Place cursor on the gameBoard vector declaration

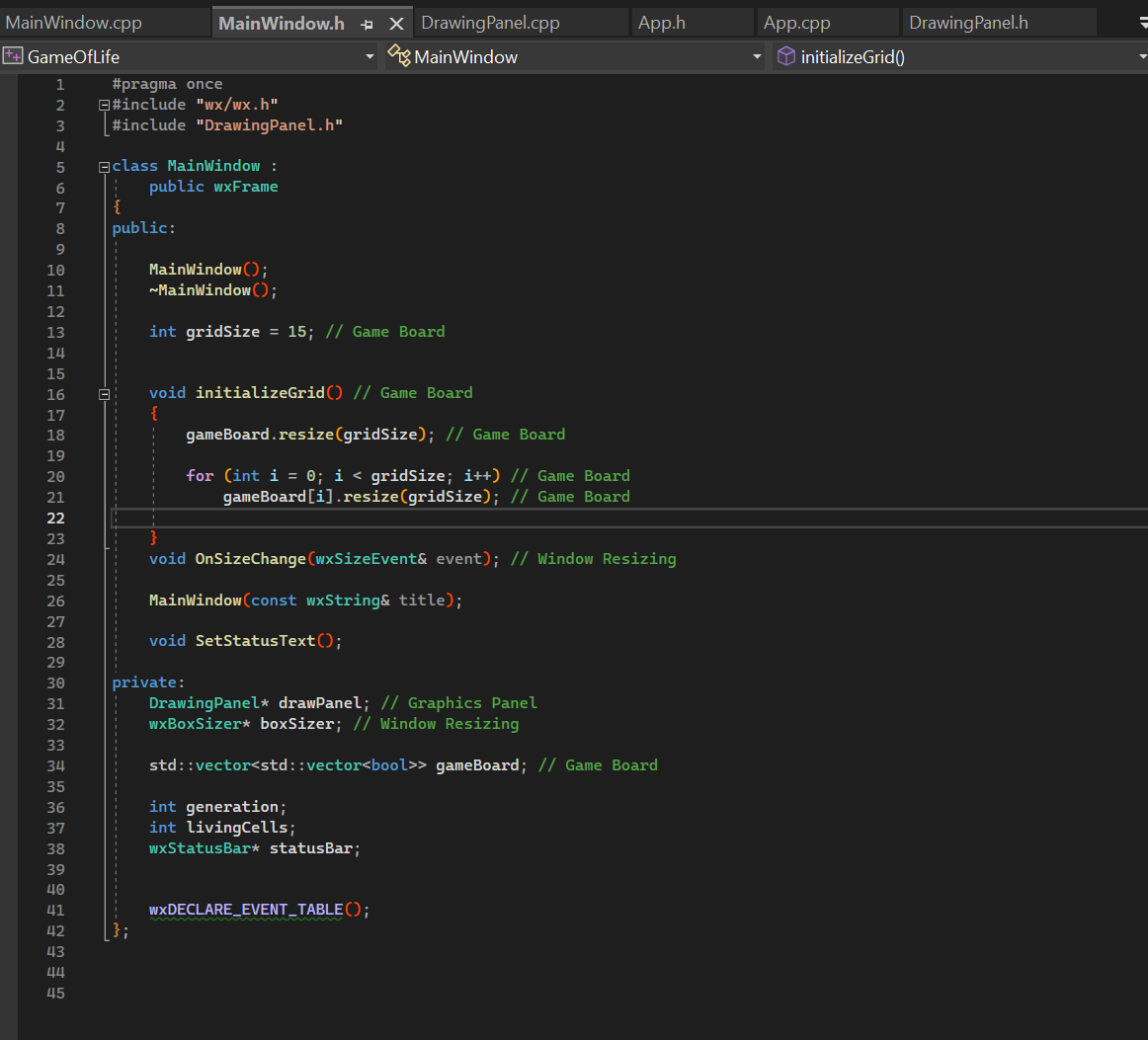tap(477, 764)
